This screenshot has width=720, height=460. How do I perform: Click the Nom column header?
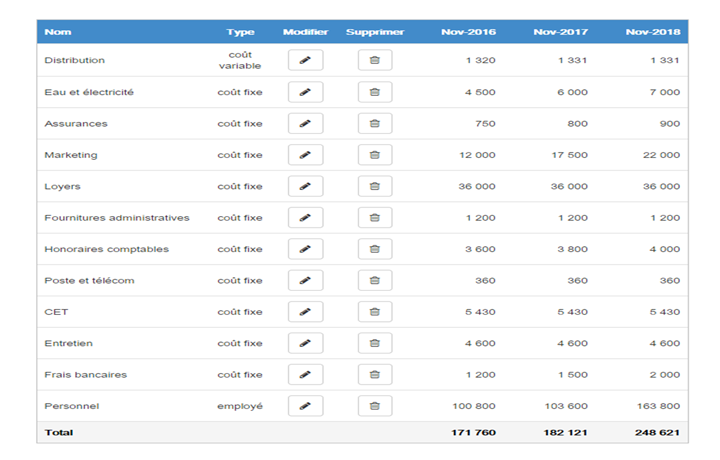click(x=58, y=32)
